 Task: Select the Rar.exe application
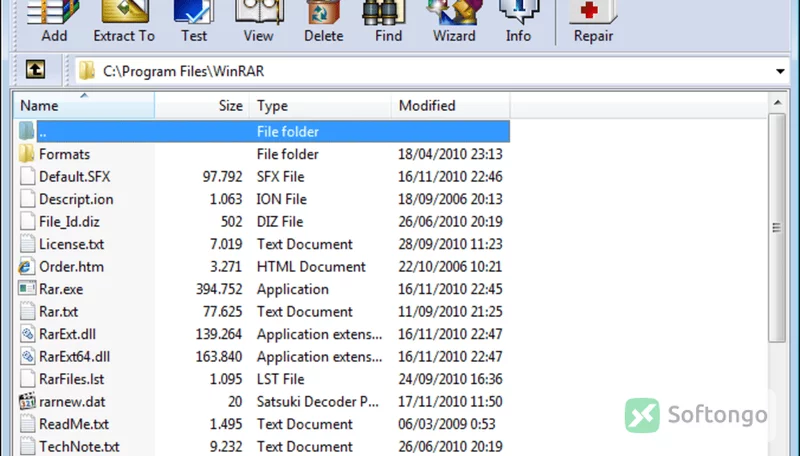(263, 289)
